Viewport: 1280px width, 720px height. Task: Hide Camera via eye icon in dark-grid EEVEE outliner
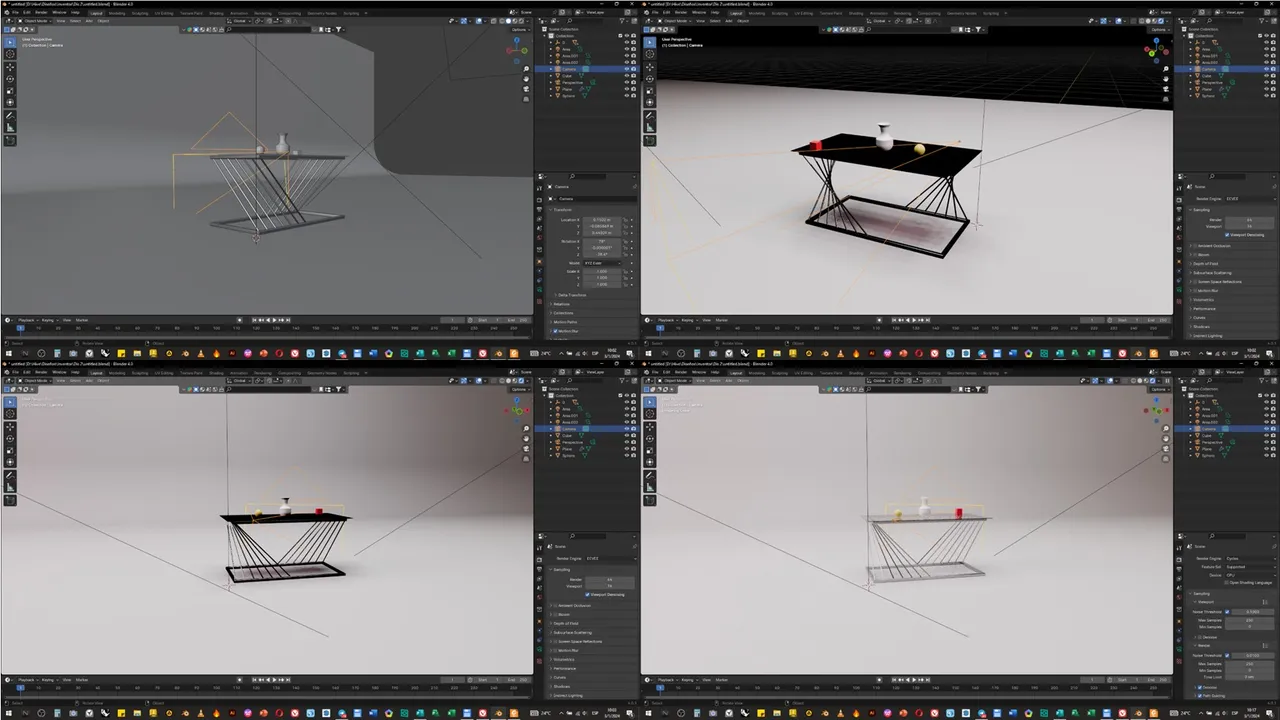pyautogui.click(x=1266, y=69)
